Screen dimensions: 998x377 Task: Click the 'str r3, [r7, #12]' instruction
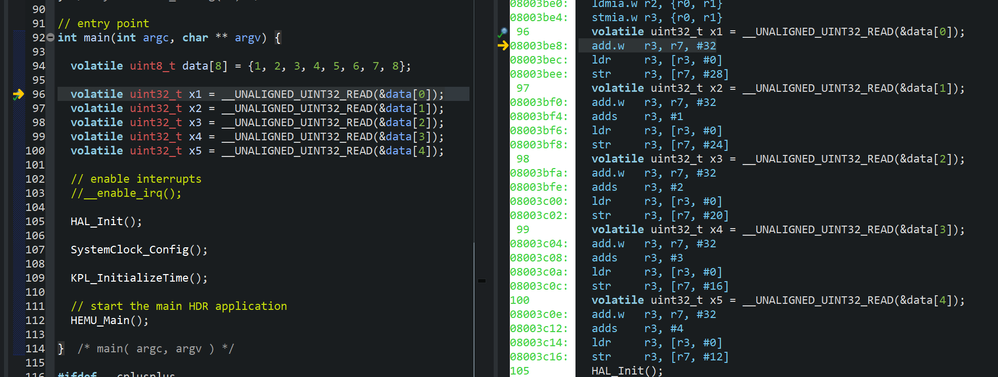(x=661, y=357)
